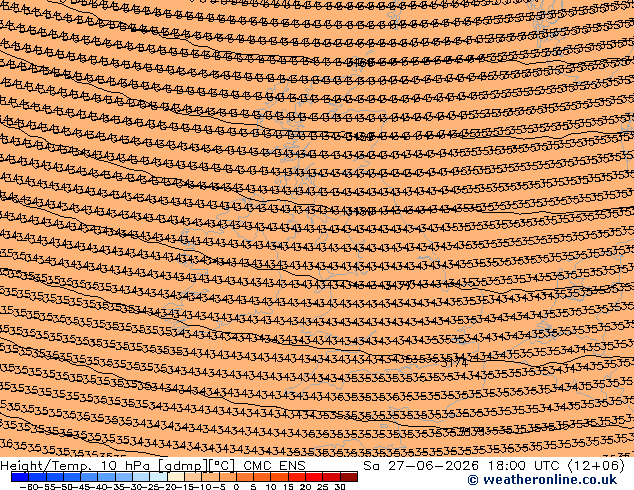Open the weatheronline.co.uk copyright link
This screenshot has width=634, height=490.
(542, 480)
